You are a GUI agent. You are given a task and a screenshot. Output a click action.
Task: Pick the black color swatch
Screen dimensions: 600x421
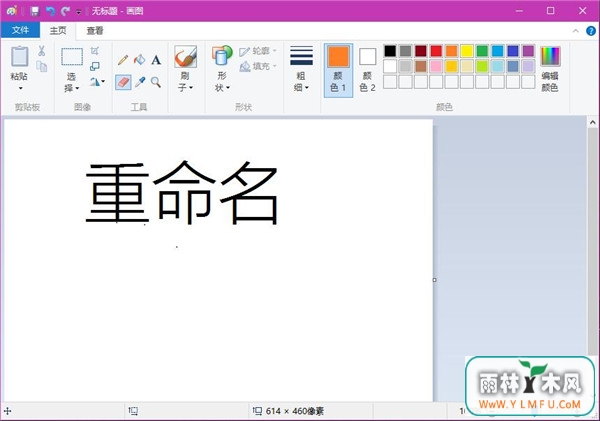pos(390,51)
